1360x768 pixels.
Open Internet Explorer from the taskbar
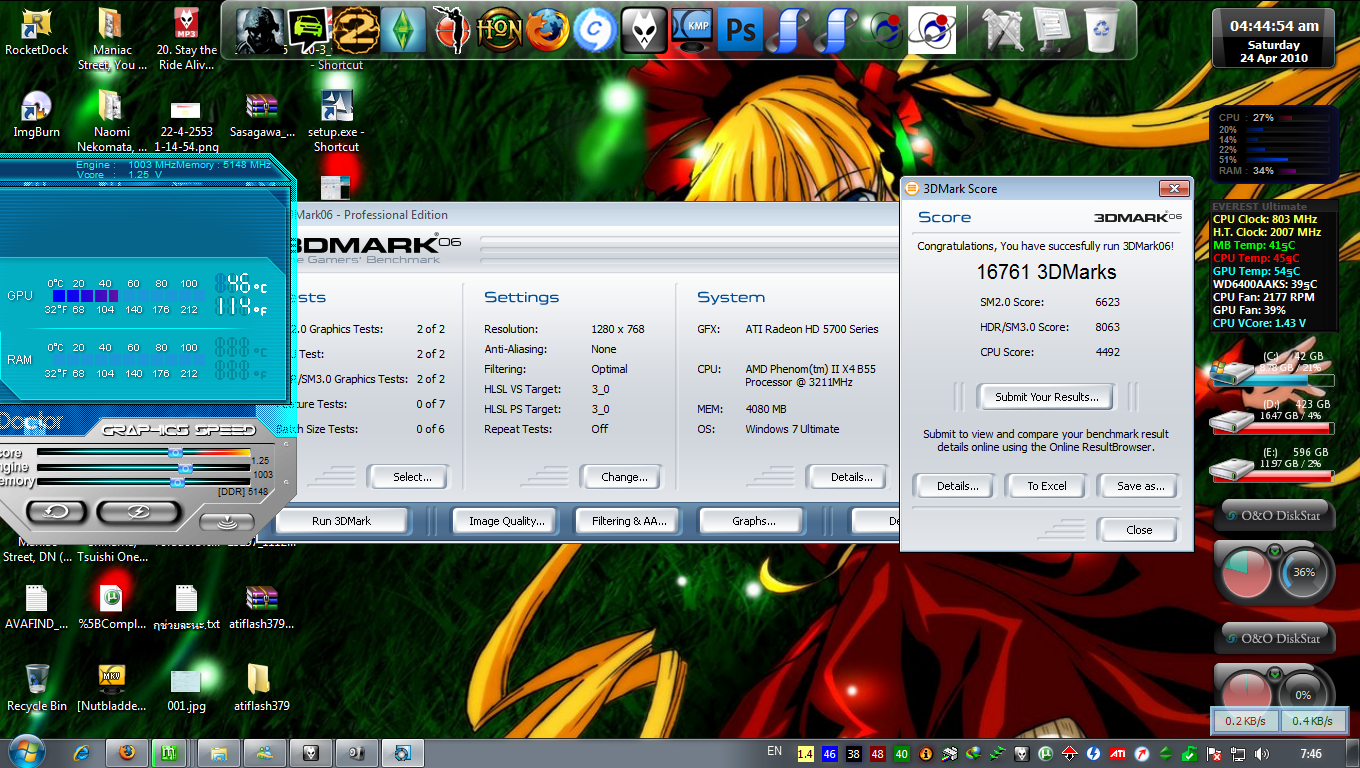tap(83, 753)
